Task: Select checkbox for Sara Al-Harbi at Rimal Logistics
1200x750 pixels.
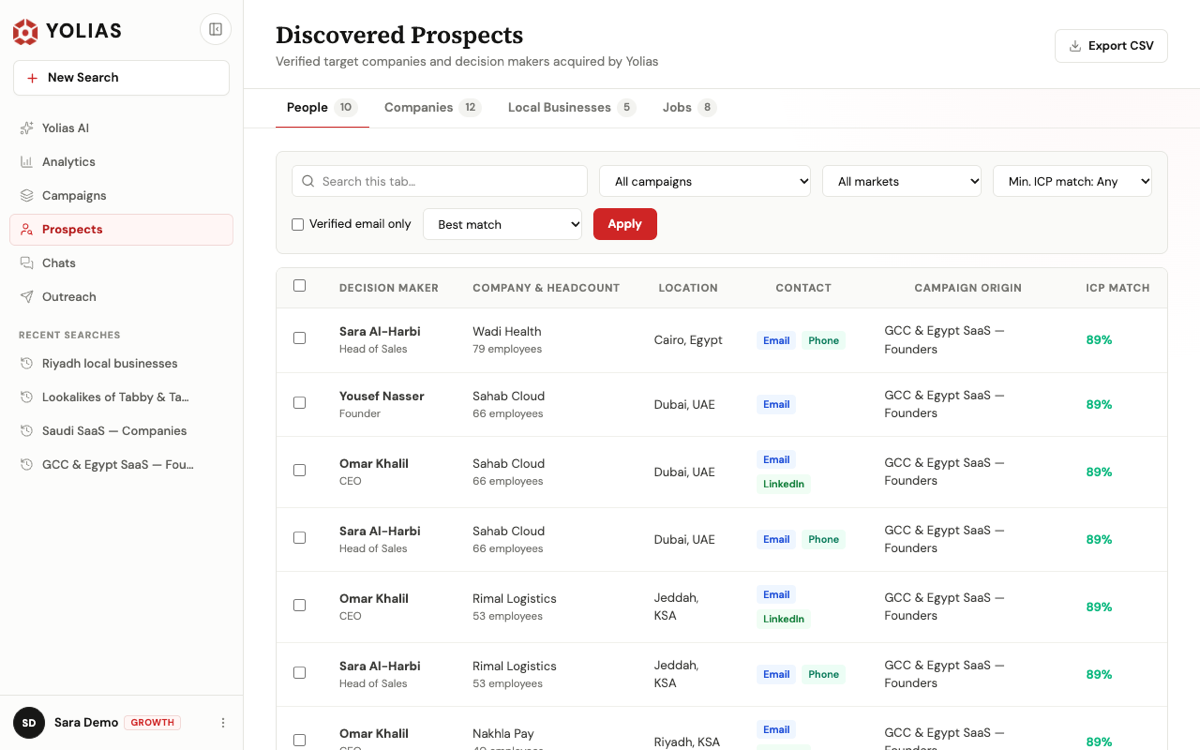Action: 299,673
